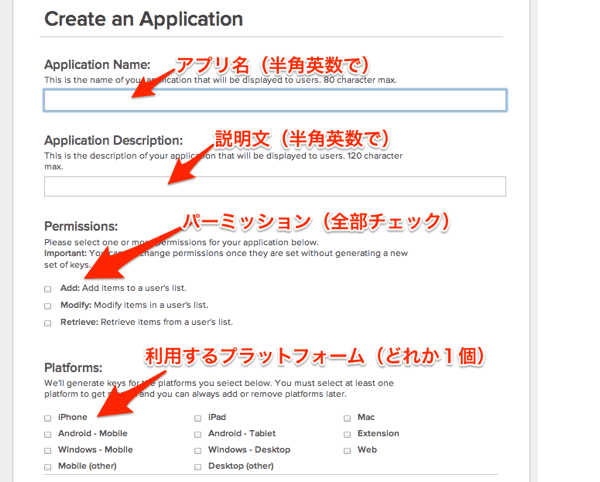This screenshot has width=600, height=482.
Task: Click the Permissions section heading
Action: 81,227
